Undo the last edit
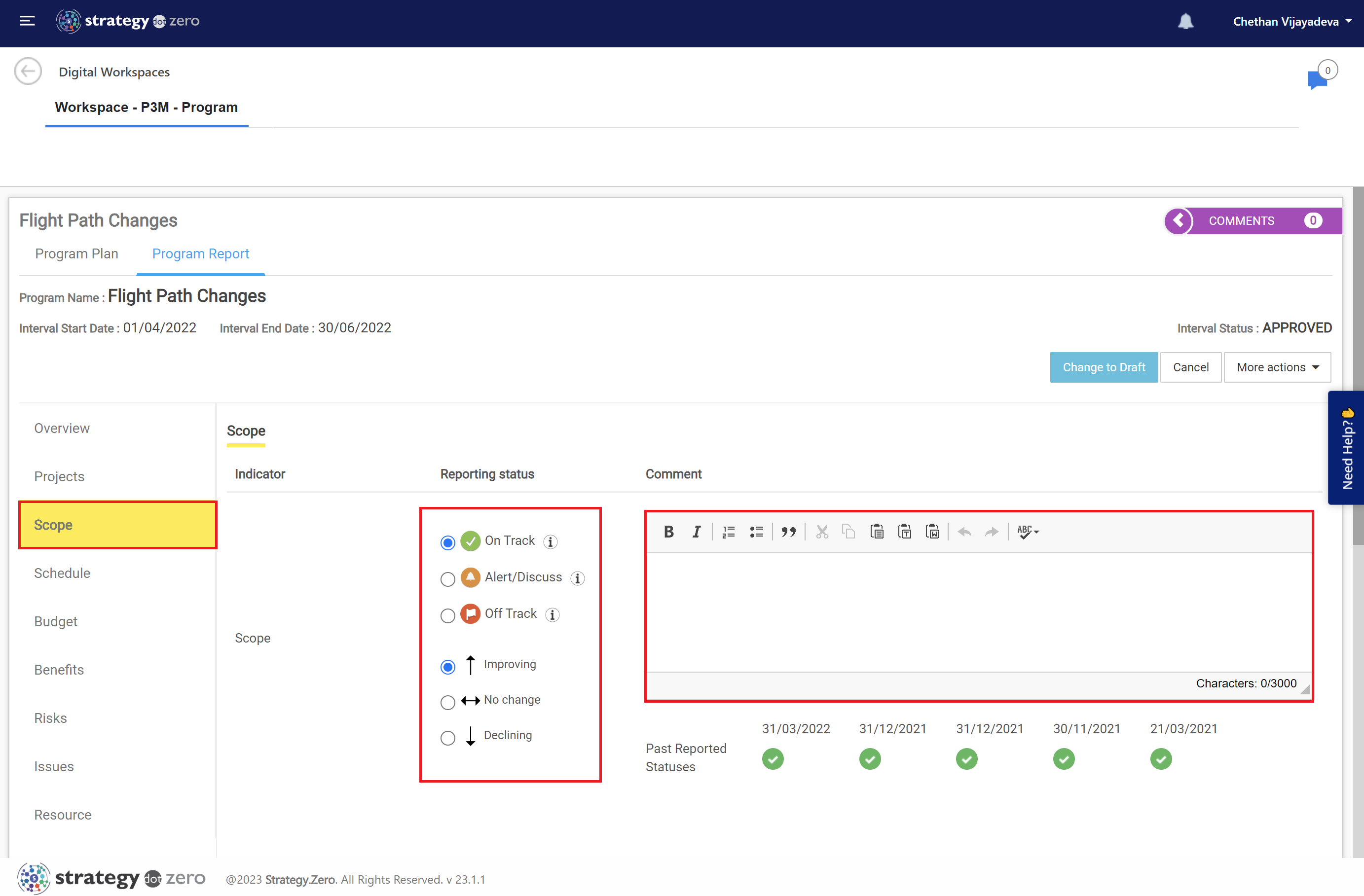The image size is (1364, 896). [964, 532]
